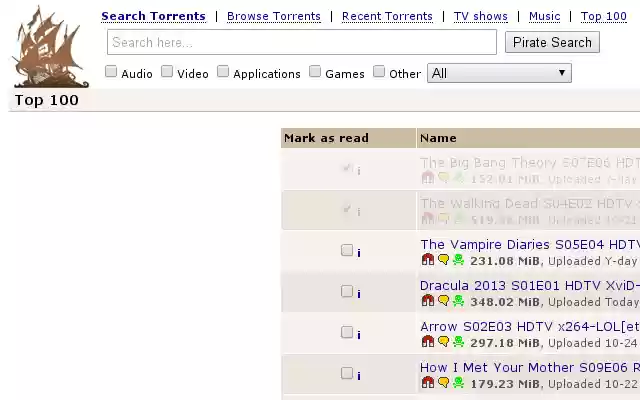Click magnet icon in Arrow S02E03 row
This screenshot has height=400, width=640.
click(427, 341)
